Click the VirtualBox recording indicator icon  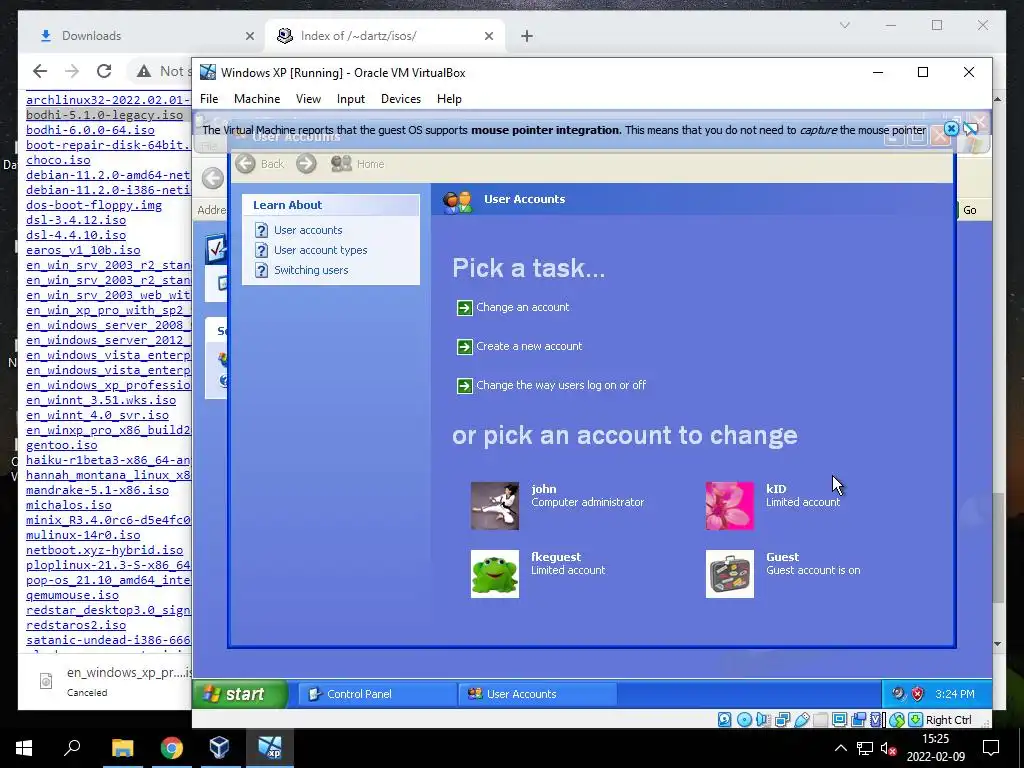point(858,720)
